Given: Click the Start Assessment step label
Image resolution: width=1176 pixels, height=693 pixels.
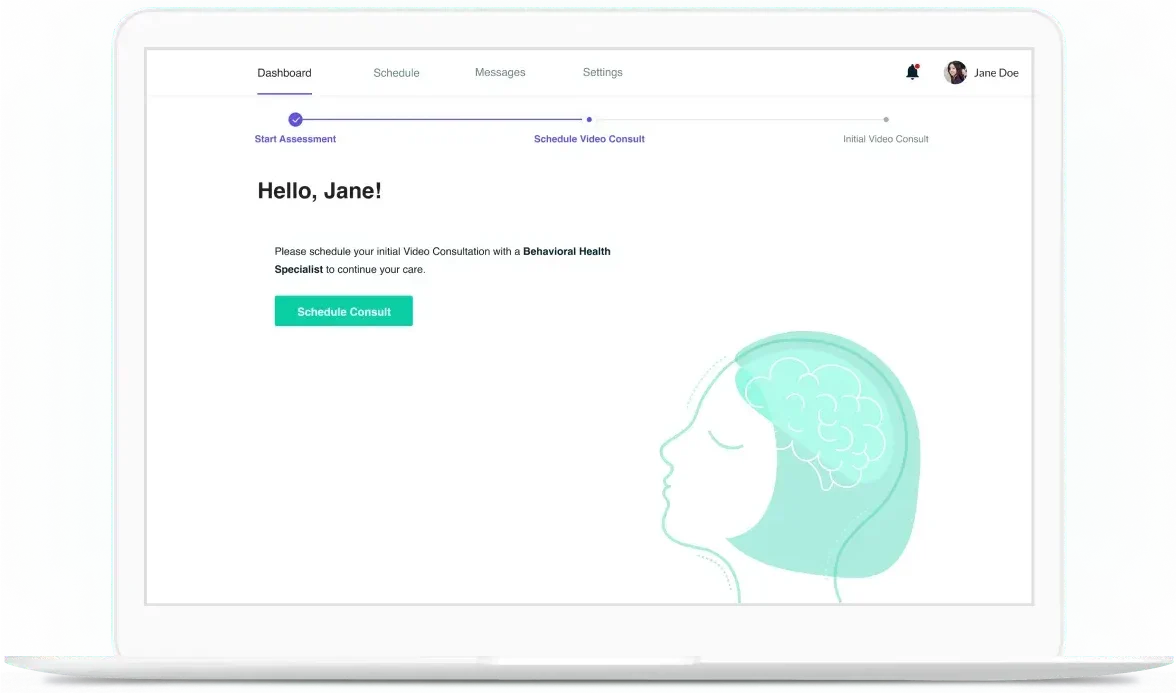Looking at the screenshot, I should tap(295, 139).
